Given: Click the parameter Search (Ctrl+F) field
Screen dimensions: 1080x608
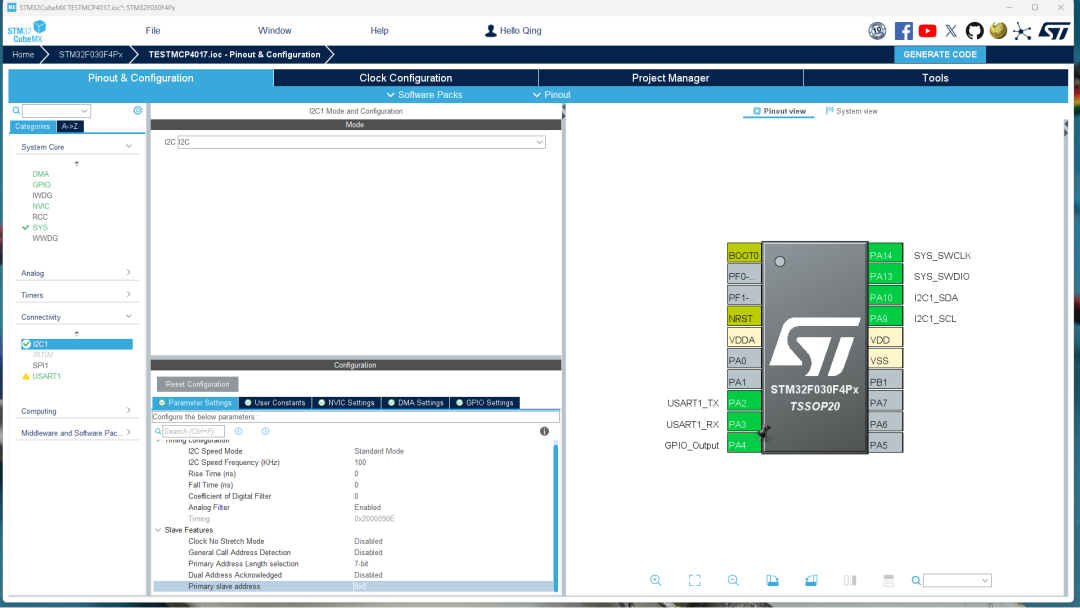Looking at the screenshot, I should coord(193,431).
